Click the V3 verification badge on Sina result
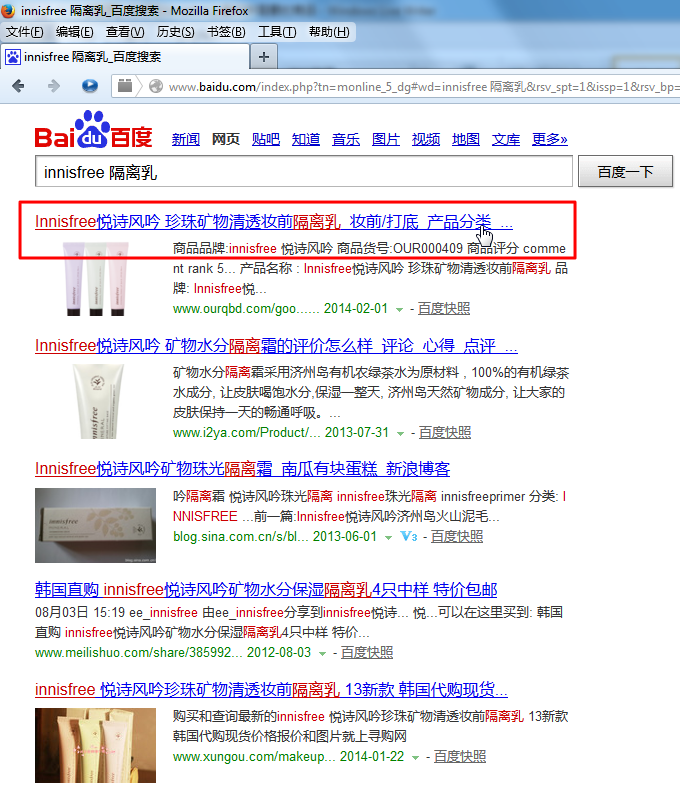The width and height of the screenshot is (680, 794). pyautogui.click(x=409, y=536)
